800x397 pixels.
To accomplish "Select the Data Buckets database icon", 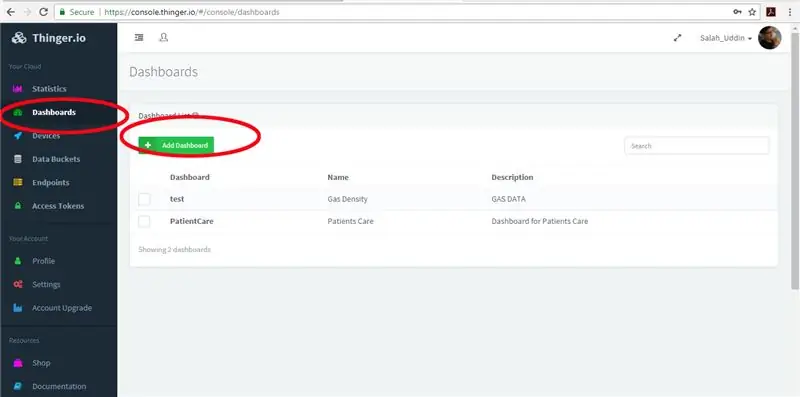I will coord(18,159).
